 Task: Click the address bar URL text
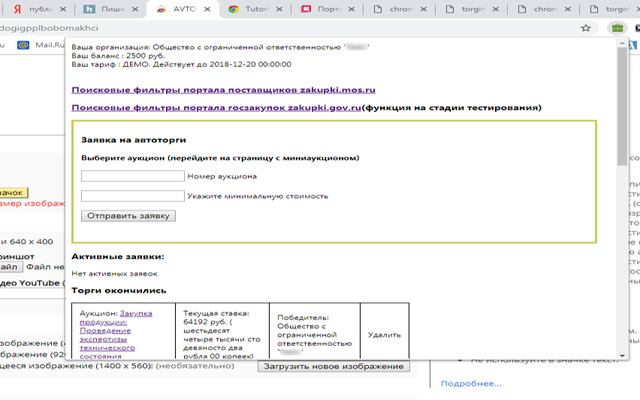[x=49, y=28]
